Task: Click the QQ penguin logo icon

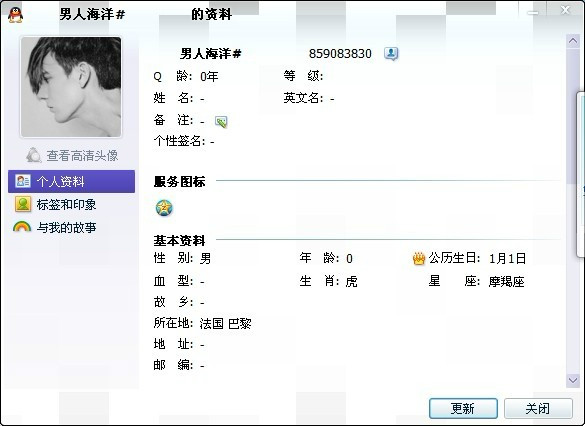Action: pos(15,15)
